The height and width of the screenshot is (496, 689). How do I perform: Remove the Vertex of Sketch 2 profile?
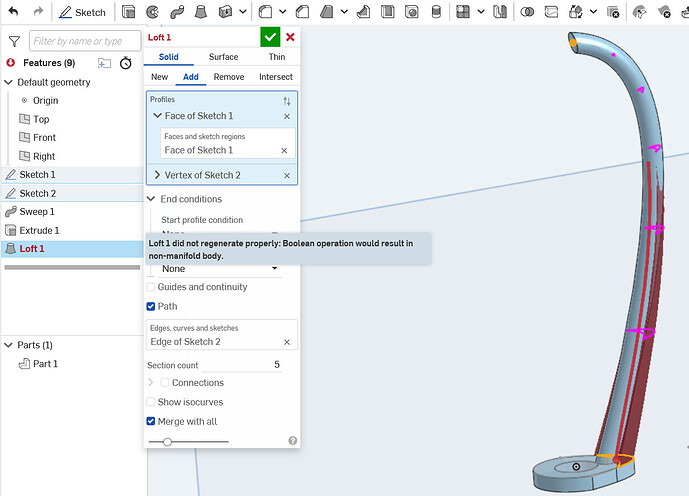(287, 176)
